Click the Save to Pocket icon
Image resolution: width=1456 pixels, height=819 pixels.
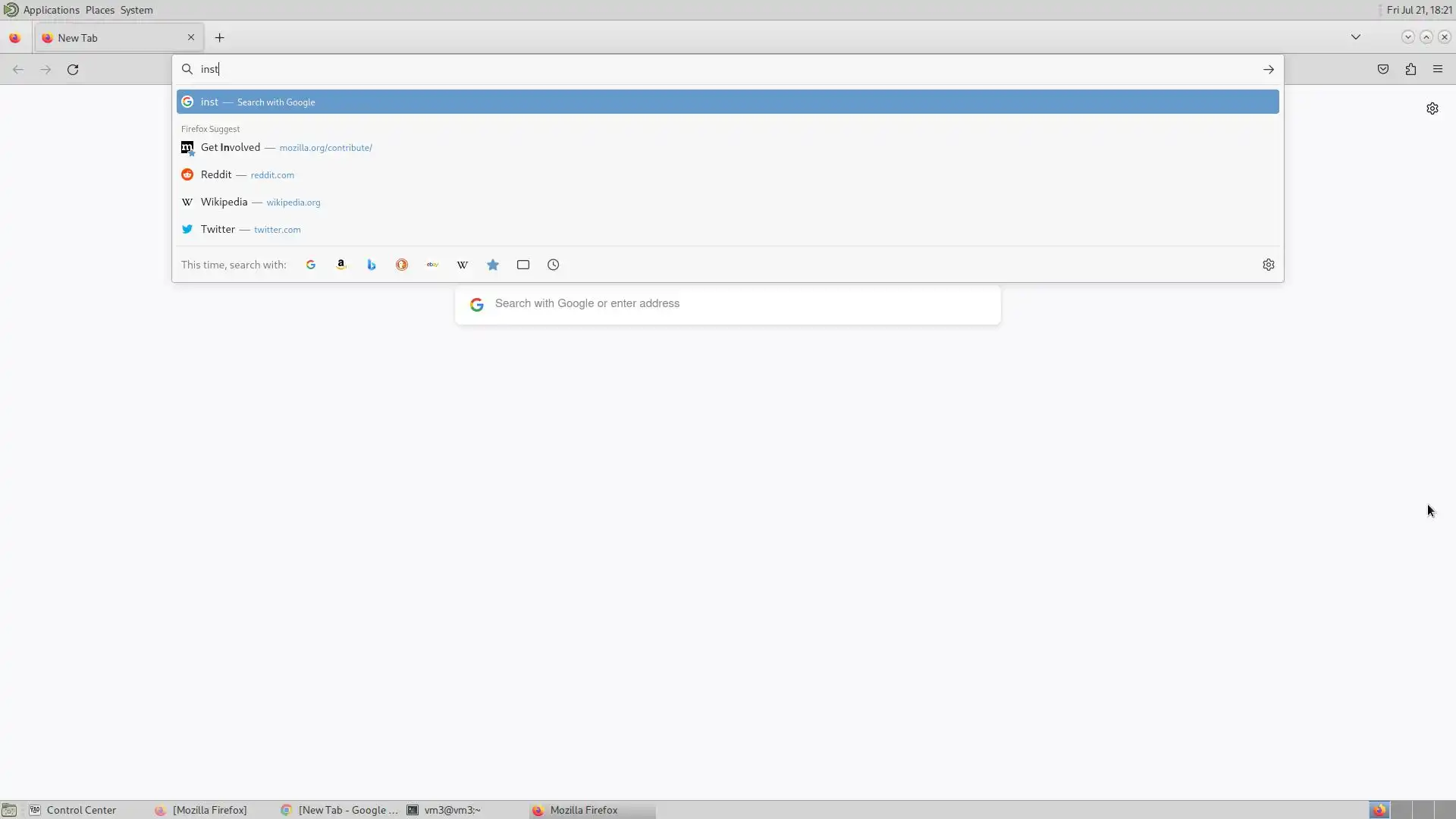pyautogui.click(x=1383, y=69)
